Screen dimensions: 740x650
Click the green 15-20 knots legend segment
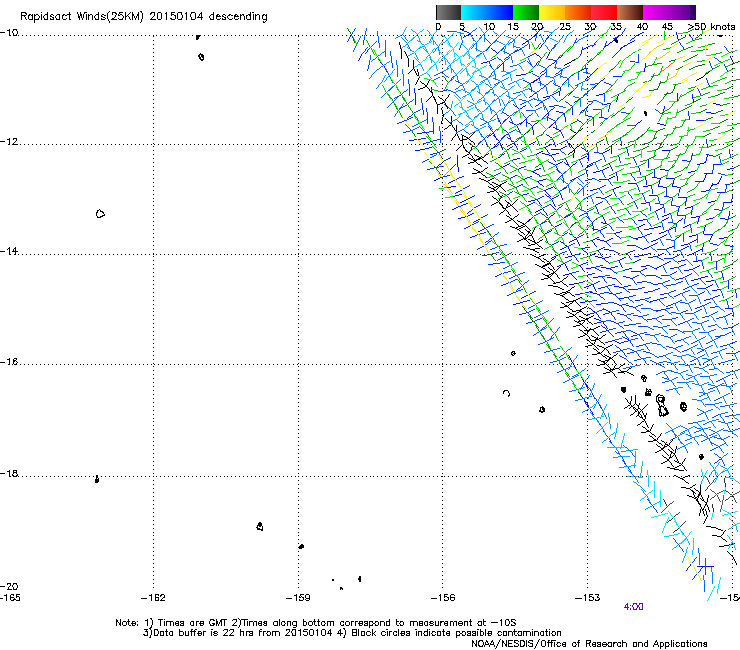point(526,12)
